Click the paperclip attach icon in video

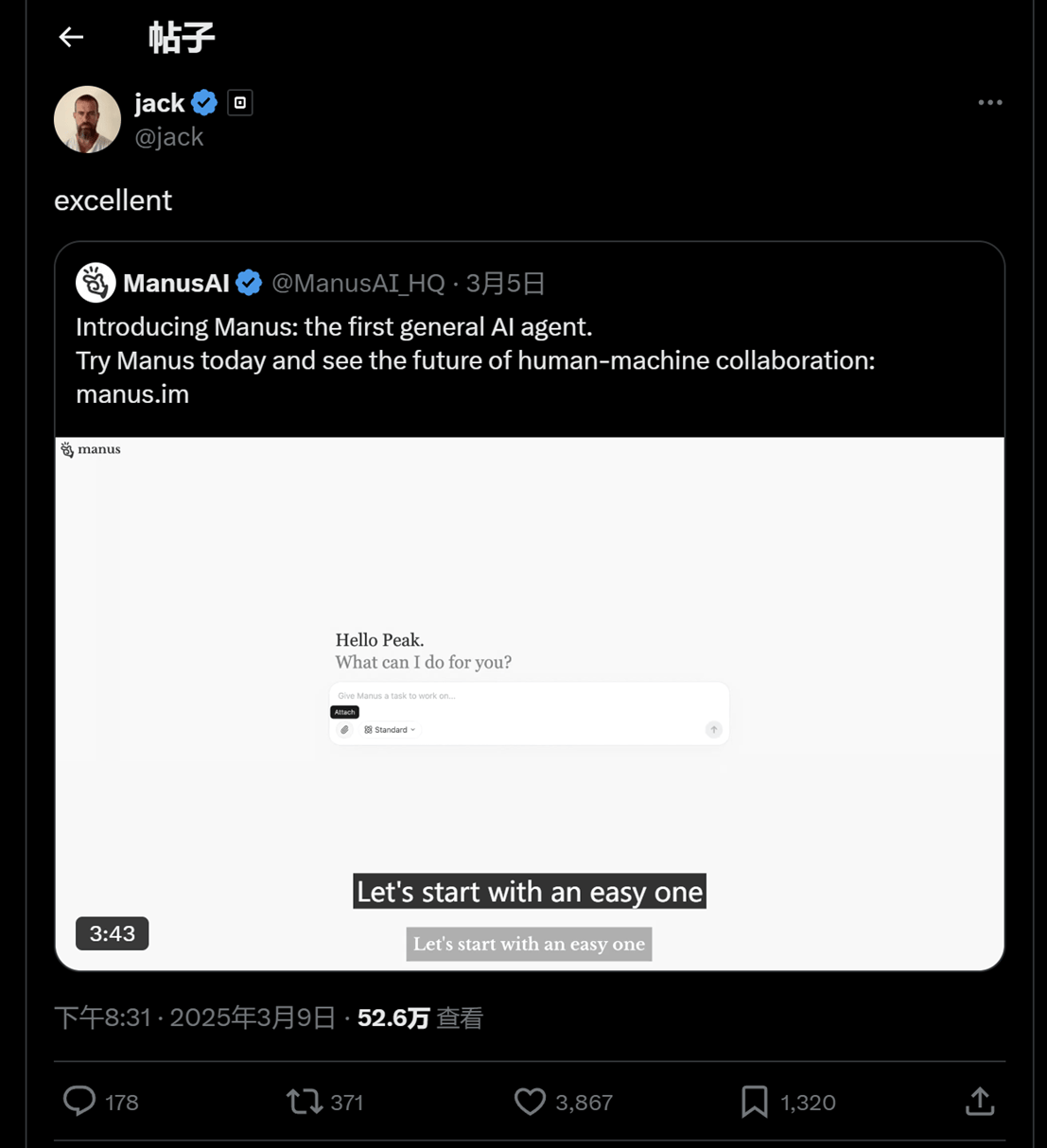[x=344, y=730]
